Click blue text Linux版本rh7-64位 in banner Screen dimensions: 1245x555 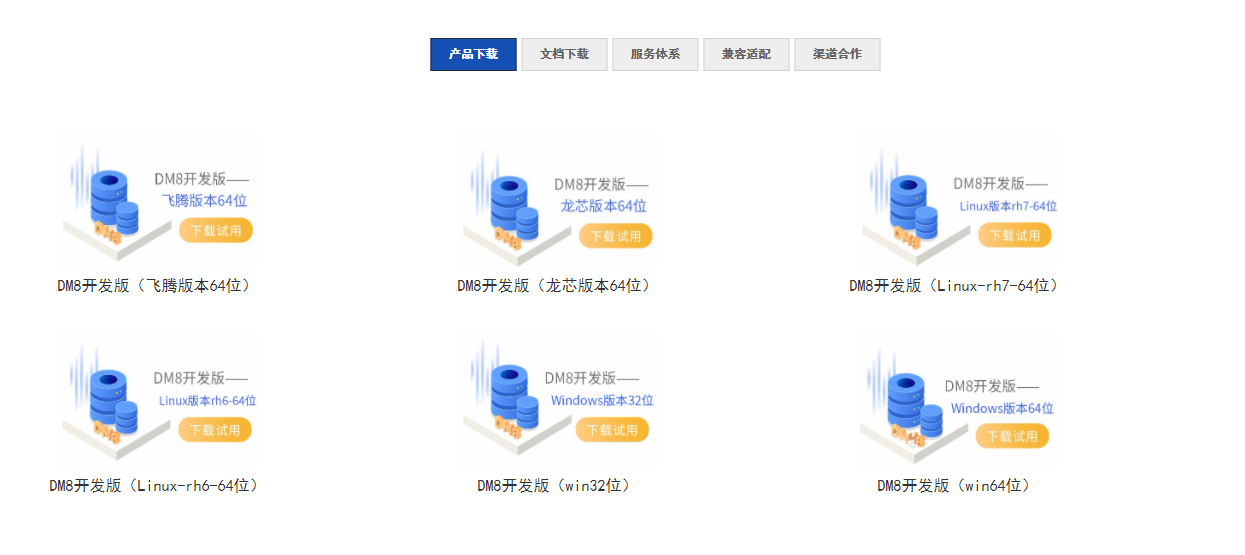[x=1008, y=206]
